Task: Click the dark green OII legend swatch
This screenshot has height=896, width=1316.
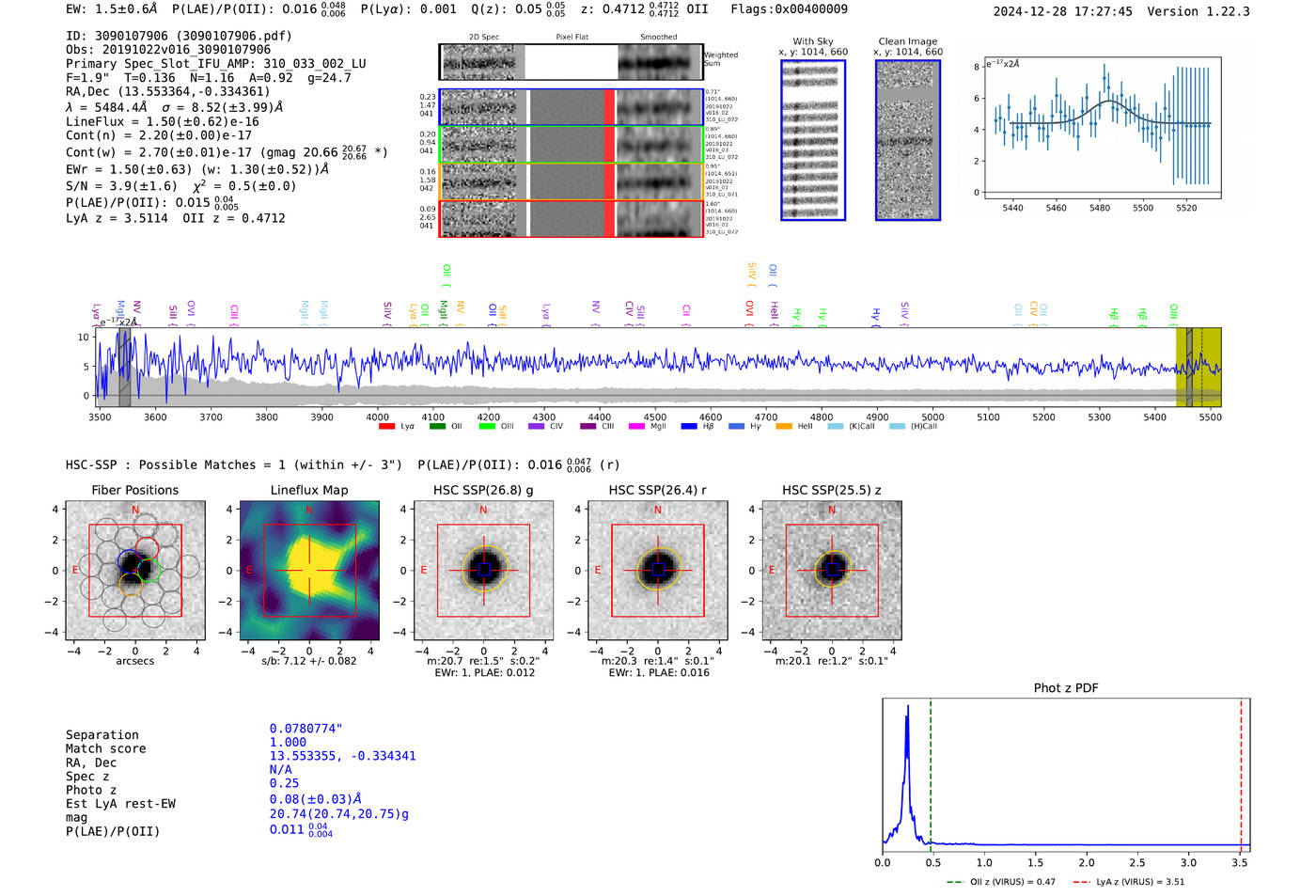Action: pyautogui.click(x=437, y=427)
